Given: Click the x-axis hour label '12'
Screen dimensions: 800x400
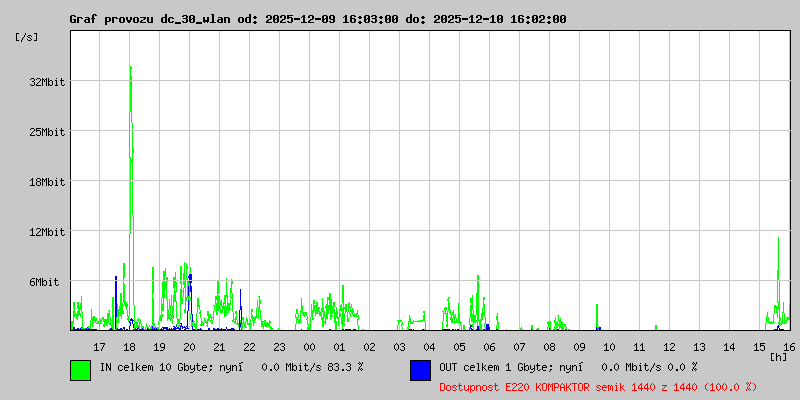Looking at the screenshot, I should pos(669,347).
